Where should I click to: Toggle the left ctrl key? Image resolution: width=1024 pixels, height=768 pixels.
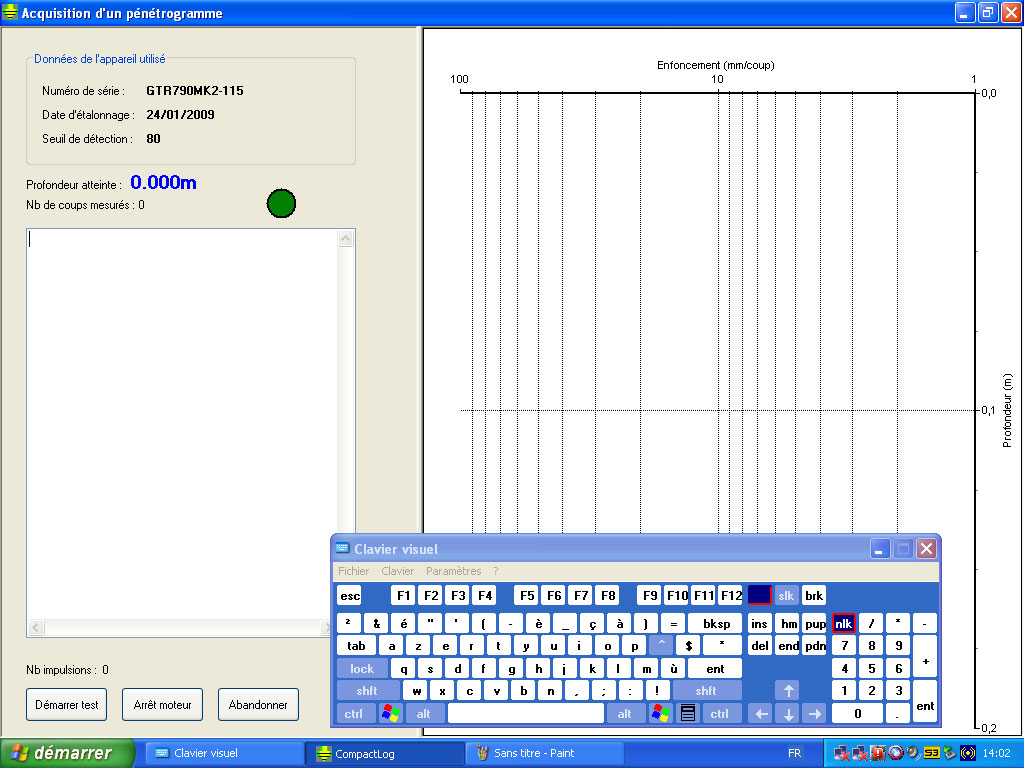click(x=353, y=713)
